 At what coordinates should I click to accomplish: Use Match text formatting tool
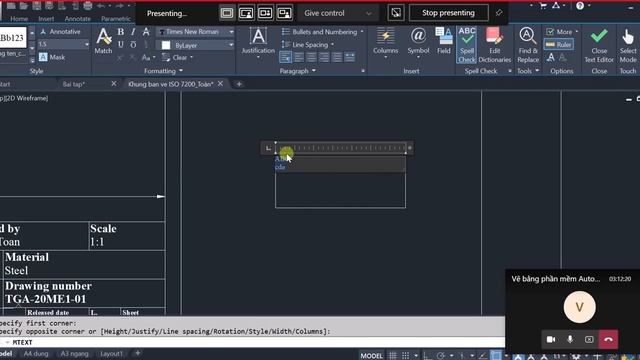(x=103, y=41)
